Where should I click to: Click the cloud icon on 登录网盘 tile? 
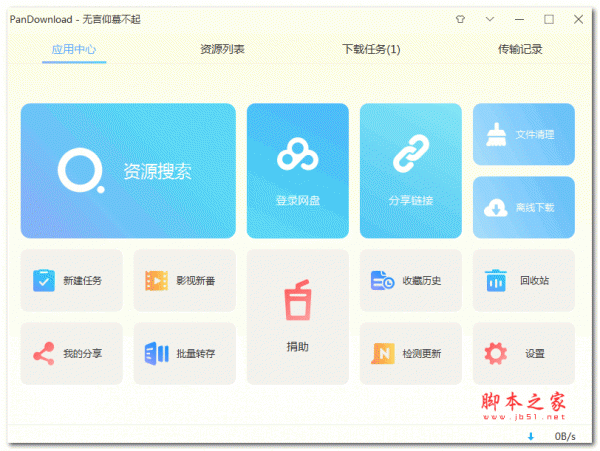[297, 154]
